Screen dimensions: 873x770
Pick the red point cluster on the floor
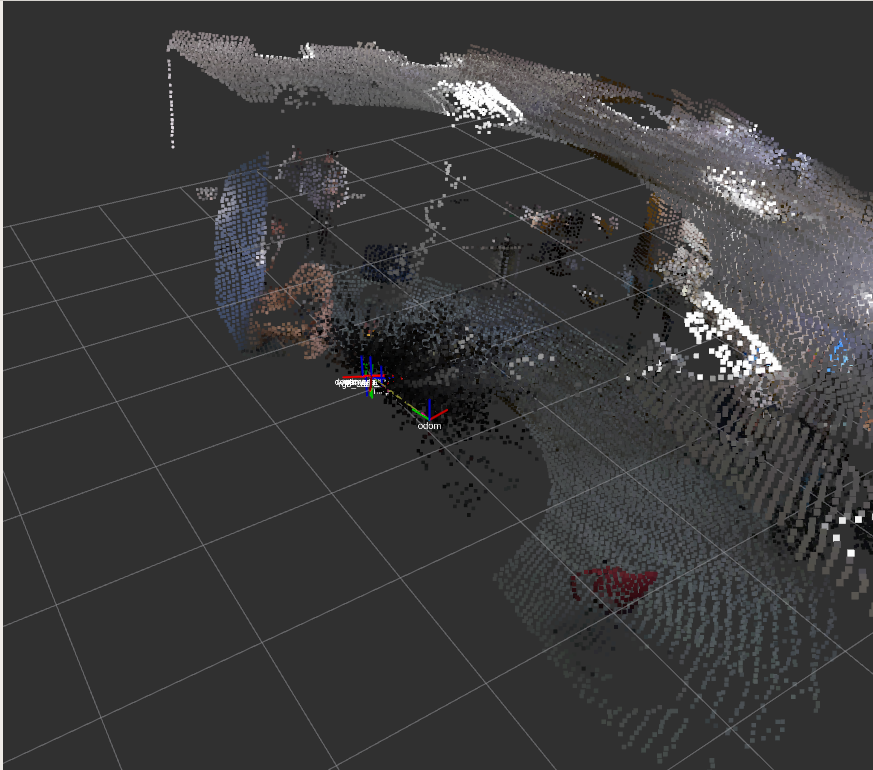pos(612,585)
